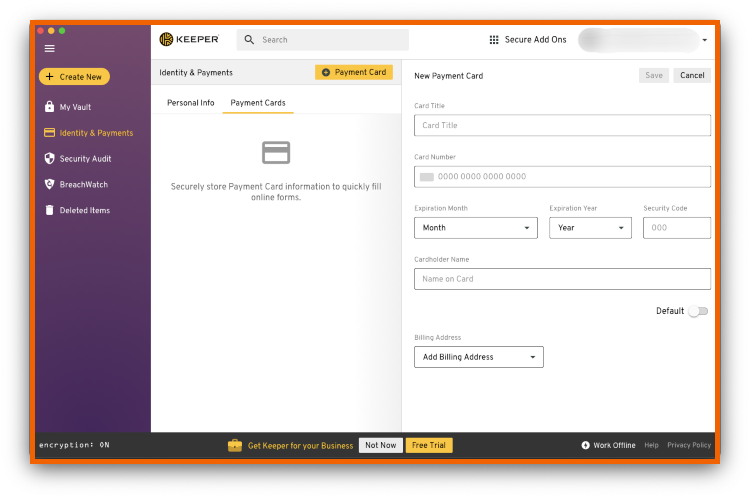This screenshot has height=498, width=750.
Task: Go to My Vault
Action: [x=75, y=107]
